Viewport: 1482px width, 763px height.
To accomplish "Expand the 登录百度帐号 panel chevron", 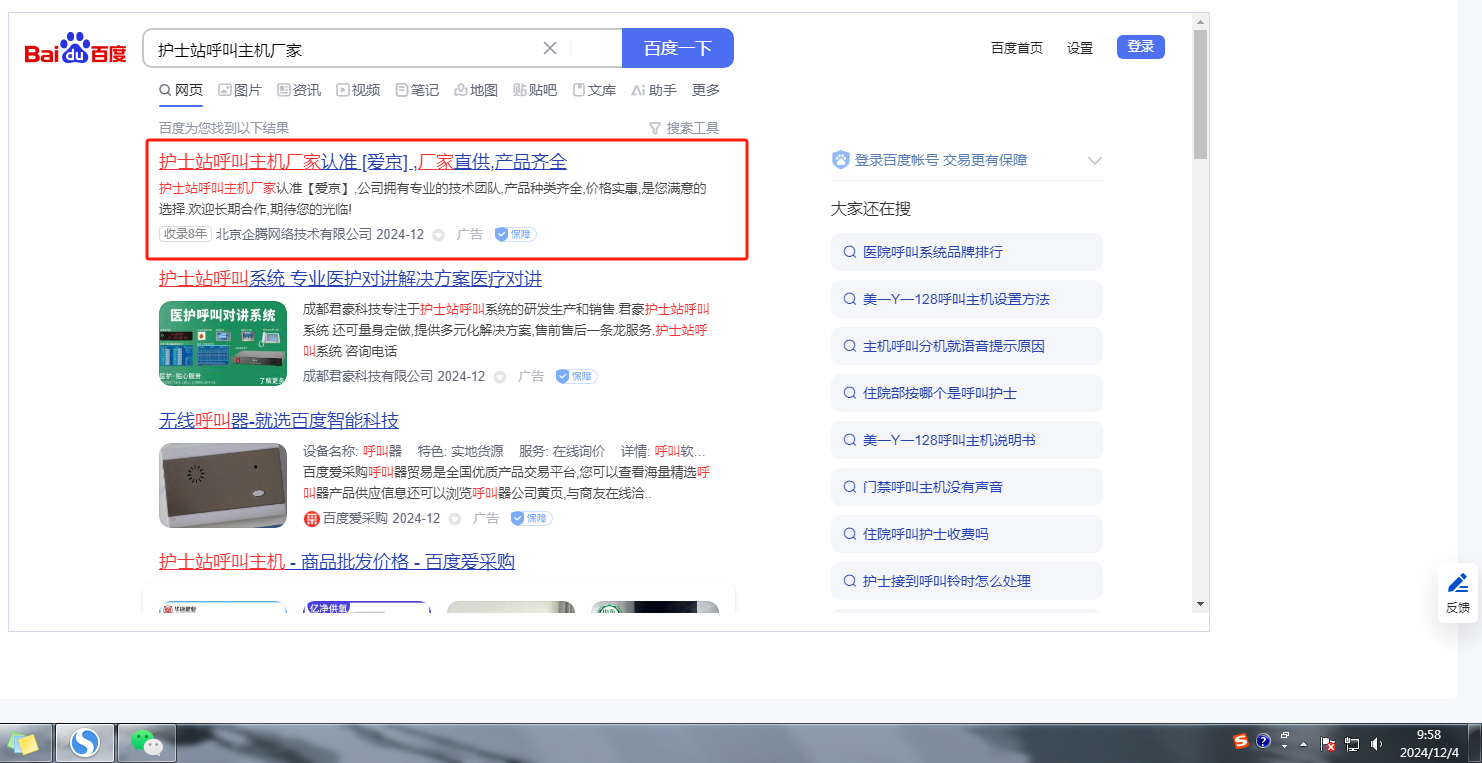I will (x=1095, y=160).
